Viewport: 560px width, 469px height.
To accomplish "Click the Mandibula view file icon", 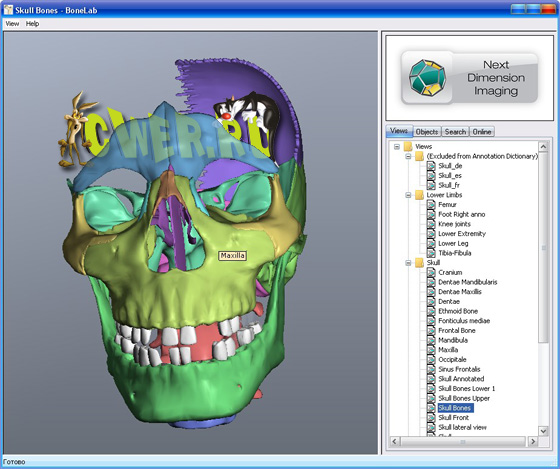I will [431, 340].
